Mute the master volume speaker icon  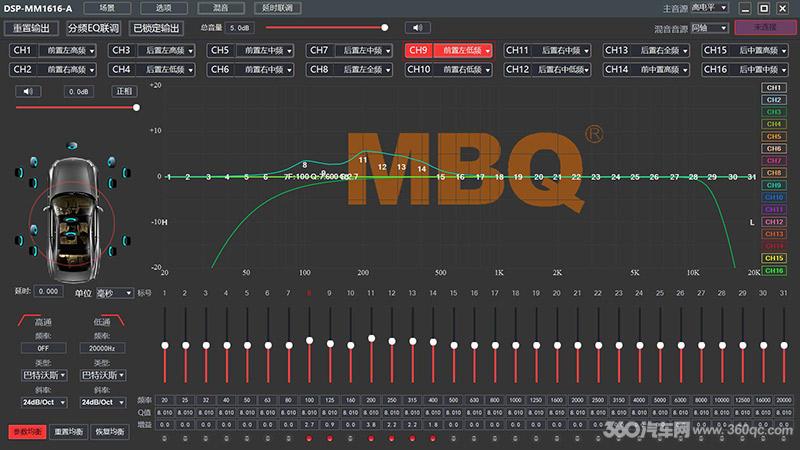[x=417, y=28]
